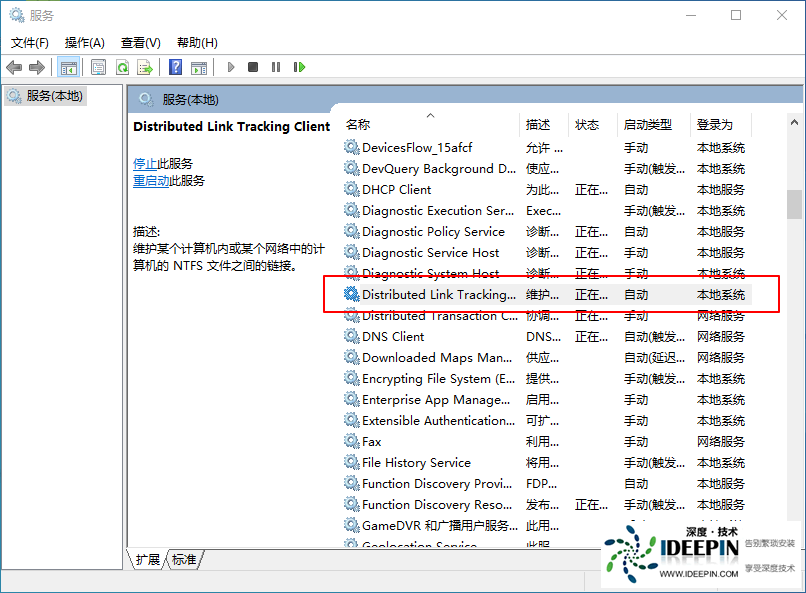
Task: Sort by the 登录为 column header
Action: 721,124
